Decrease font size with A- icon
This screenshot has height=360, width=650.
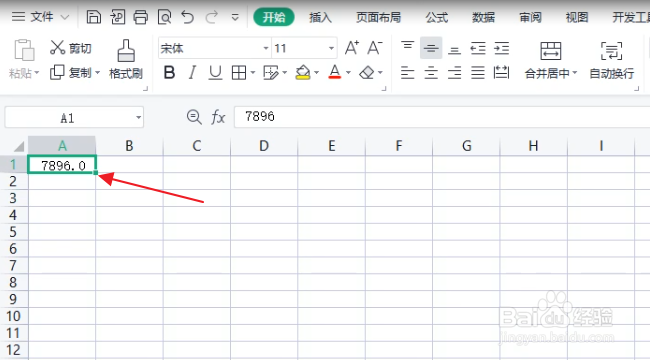coord(375,48)
